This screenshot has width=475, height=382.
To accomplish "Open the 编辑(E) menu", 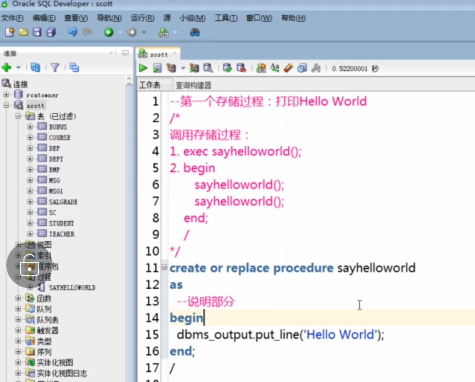I will 44,18.
